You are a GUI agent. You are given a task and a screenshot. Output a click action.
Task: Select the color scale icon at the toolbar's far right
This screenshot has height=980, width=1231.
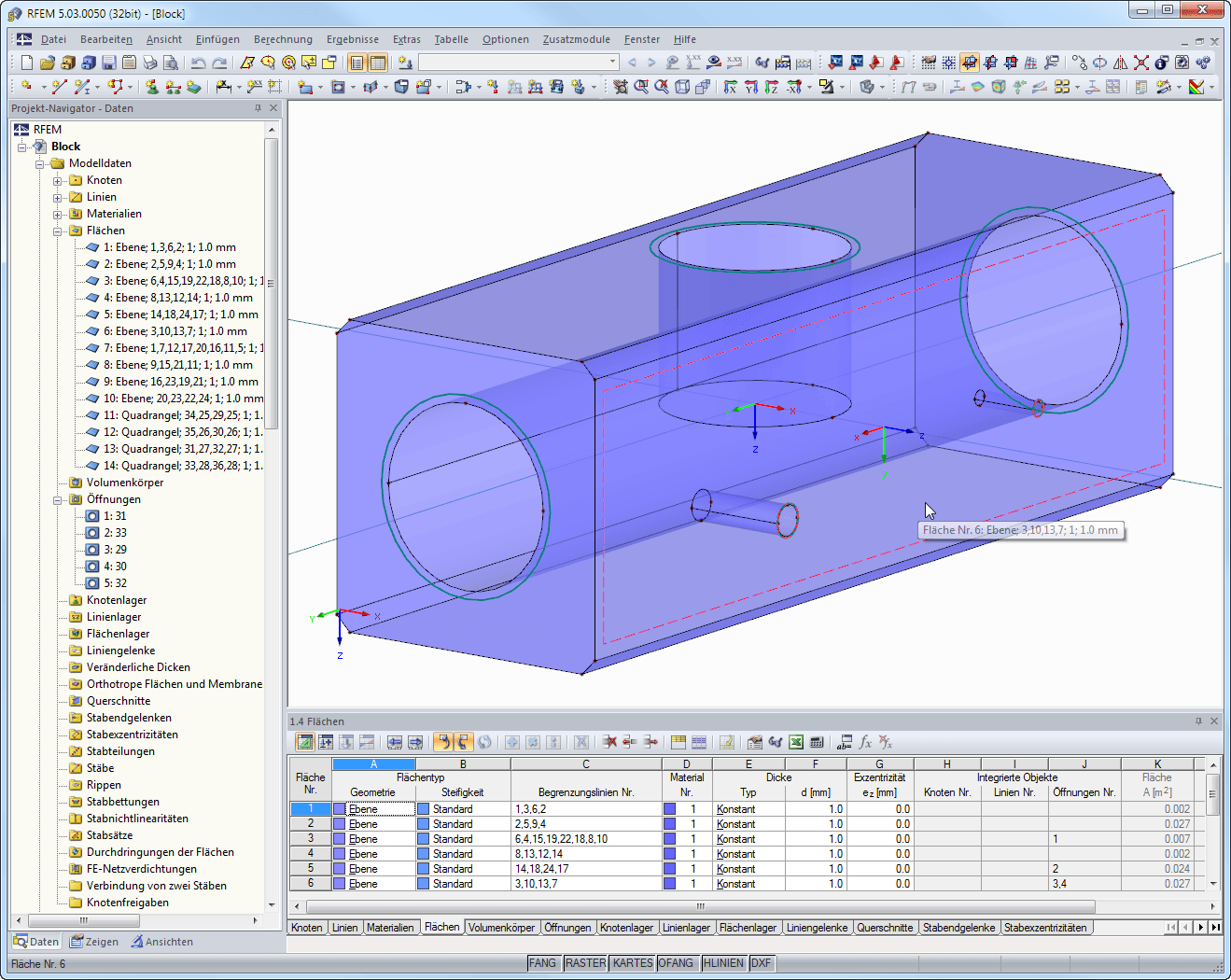pos(1196,86)
